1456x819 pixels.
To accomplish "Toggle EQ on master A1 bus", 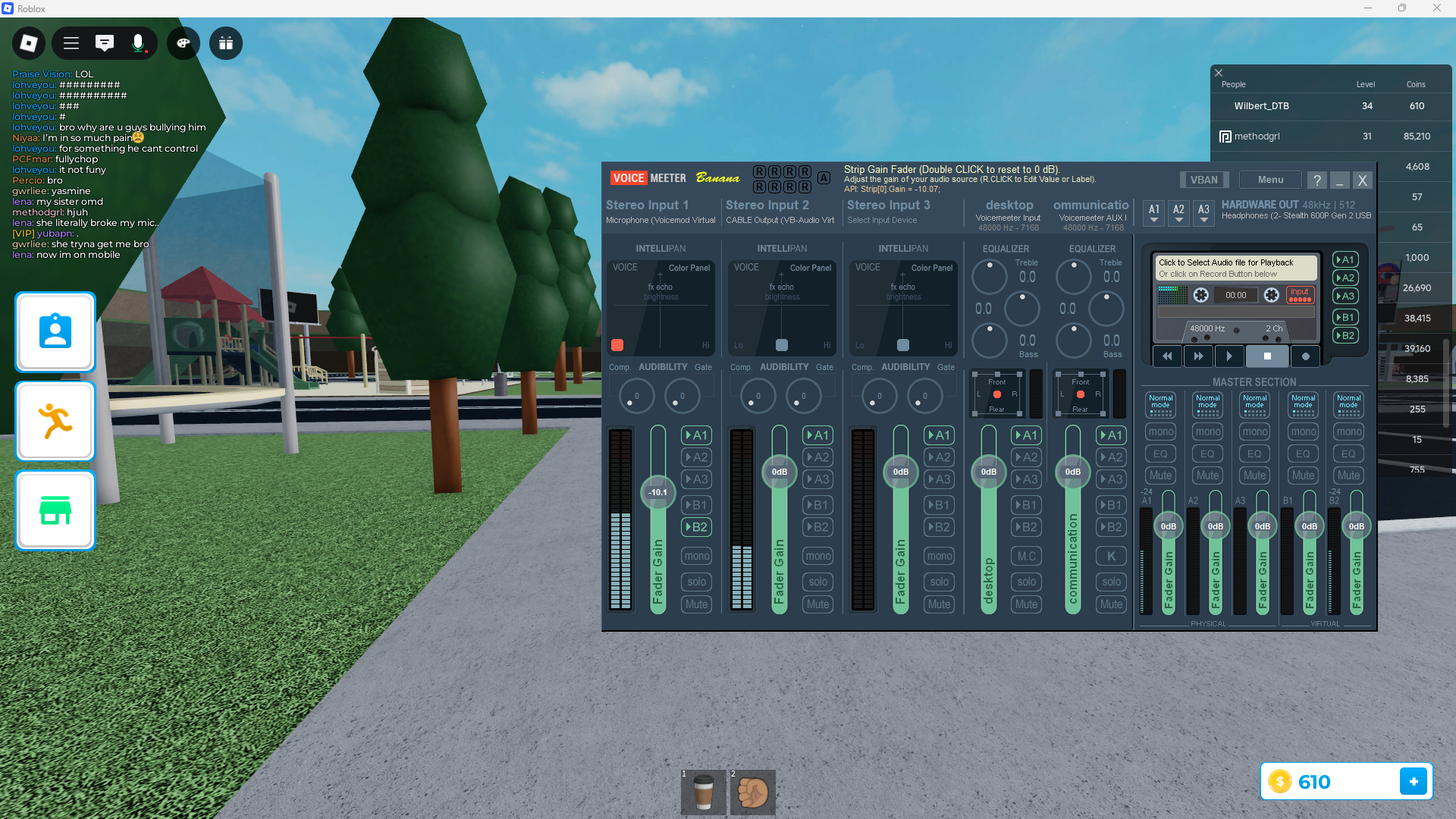I will (1160, 453).
